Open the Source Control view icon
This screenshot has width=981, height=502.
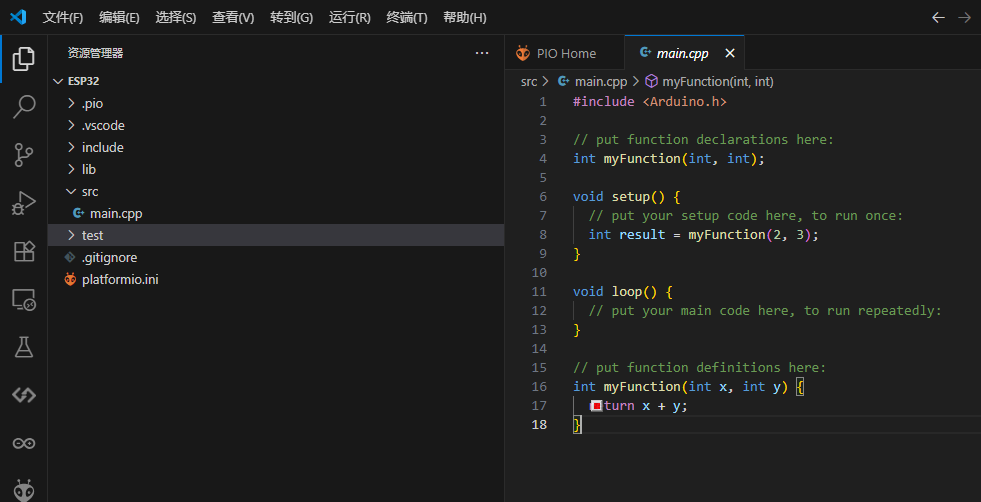click(24, 154)
